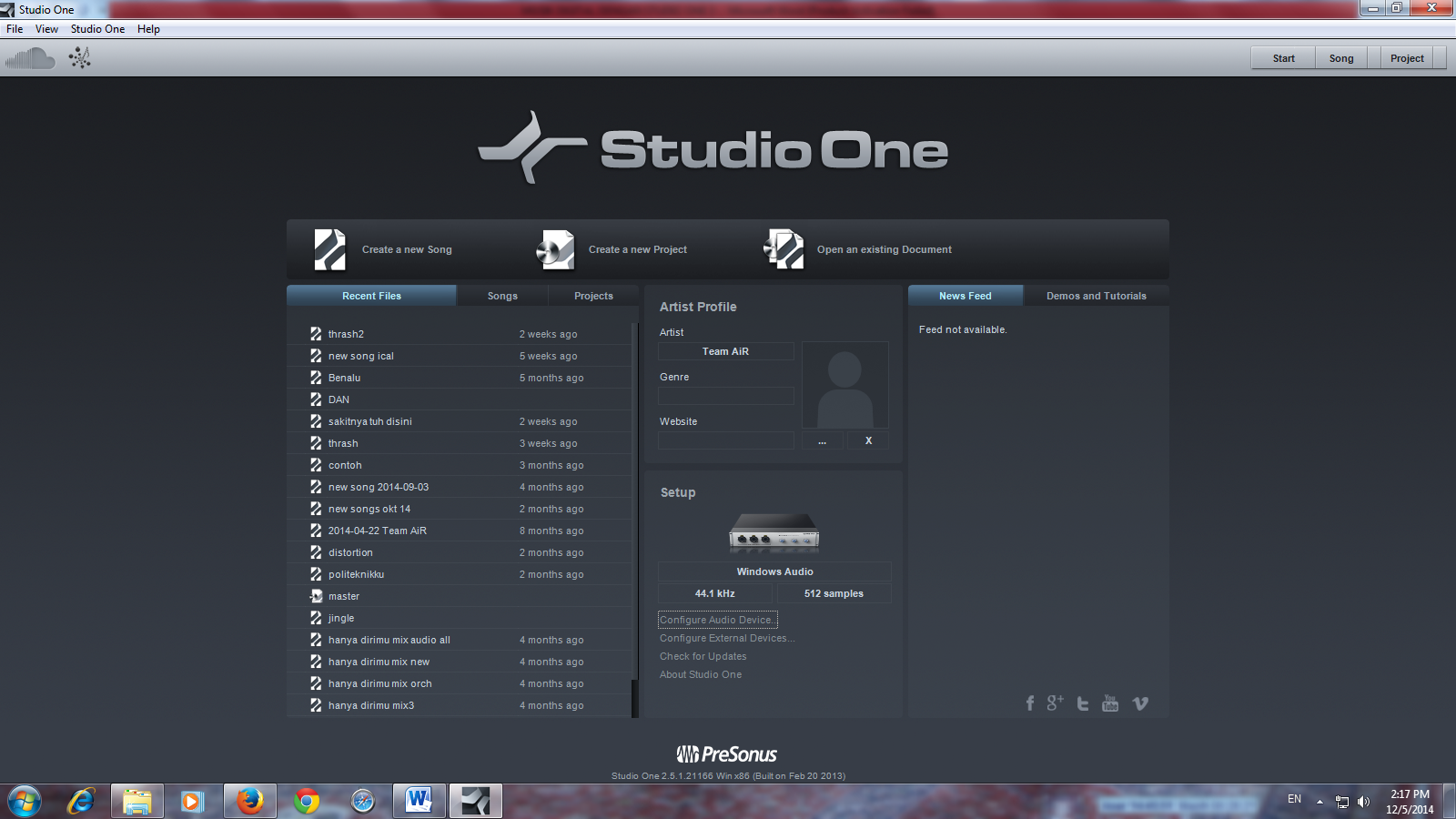Open the Google Plus social icon
1456x819 pixels.
pyautogui.click(x=1055, y=703)
